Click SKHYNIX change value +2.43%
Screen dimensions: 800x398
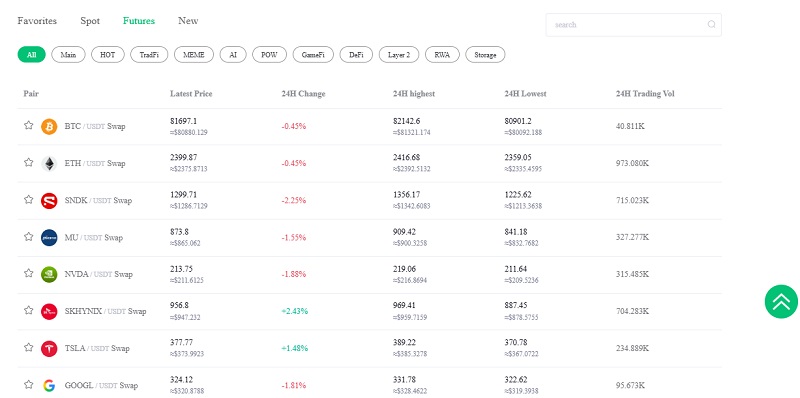(x=294, y=311)
